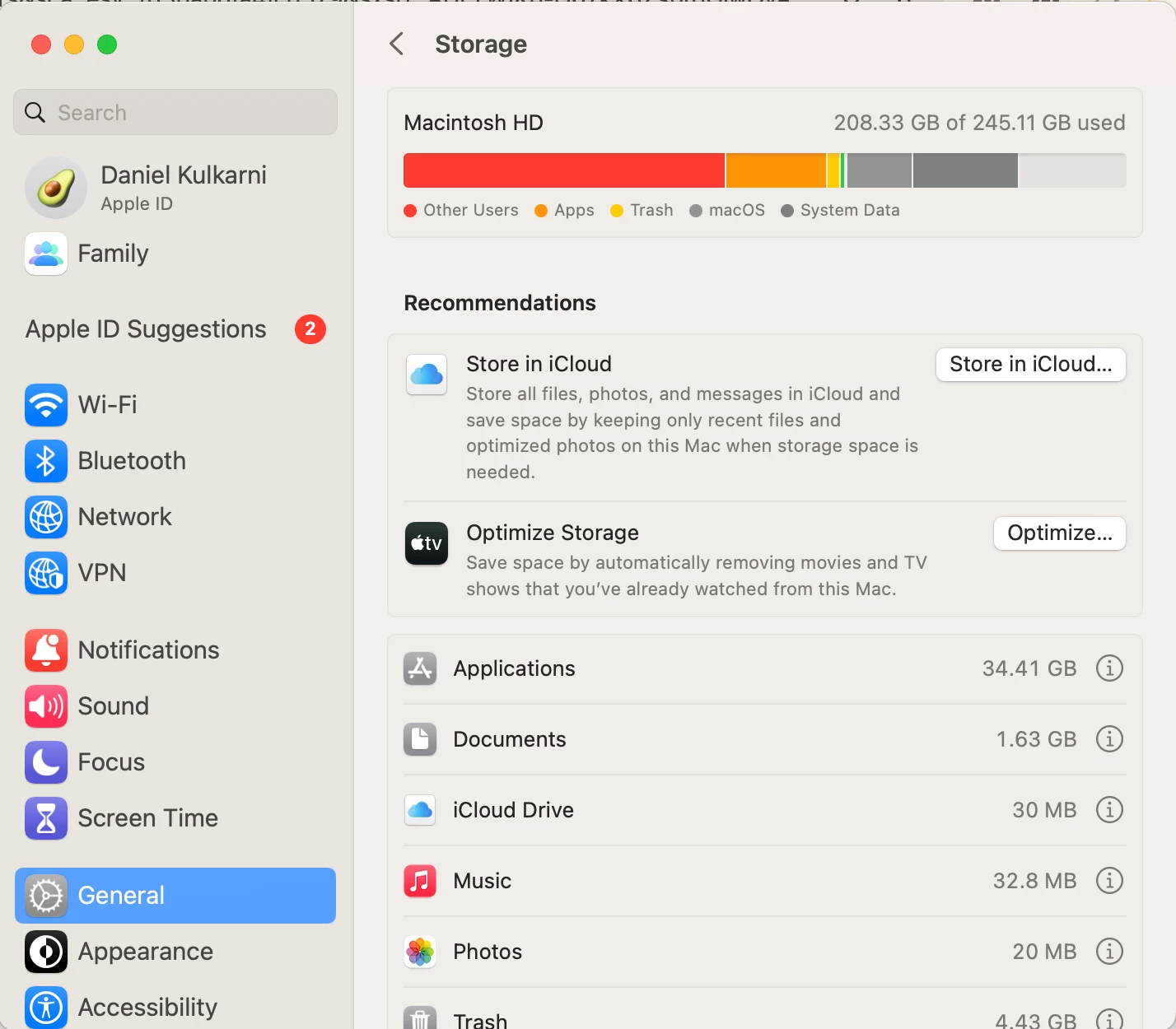Click the magnifying glass search icon
1176x1029 pixels.
(x=35, y=113)
